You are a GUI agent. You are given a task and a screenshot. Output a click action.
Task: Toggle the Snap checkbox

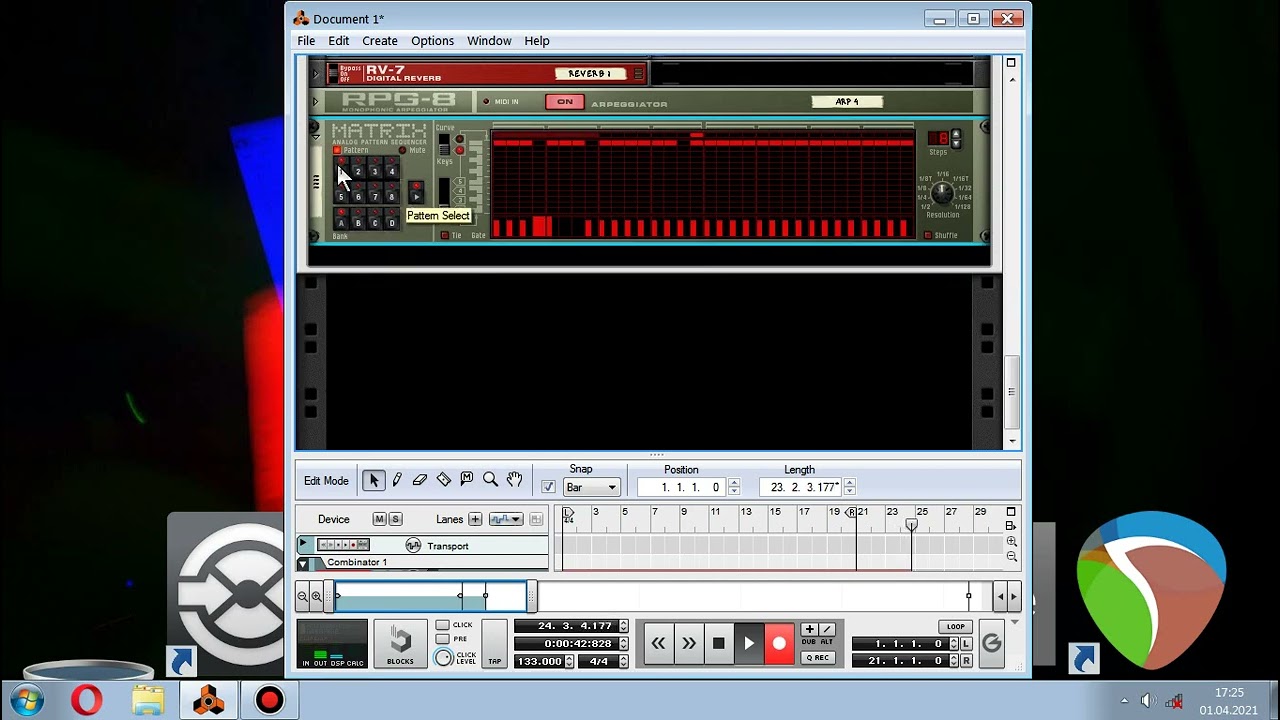tap(548, 487)
